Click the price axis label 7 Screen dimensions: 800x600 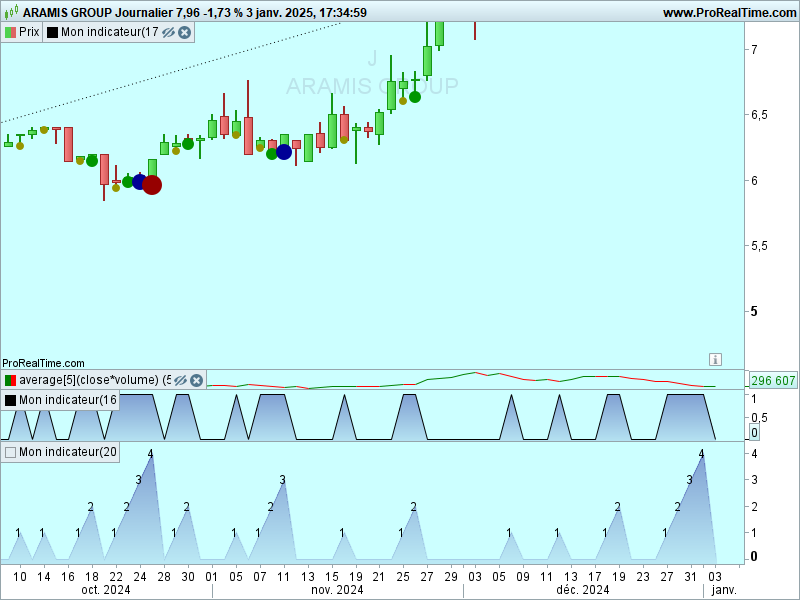point(754,49)
